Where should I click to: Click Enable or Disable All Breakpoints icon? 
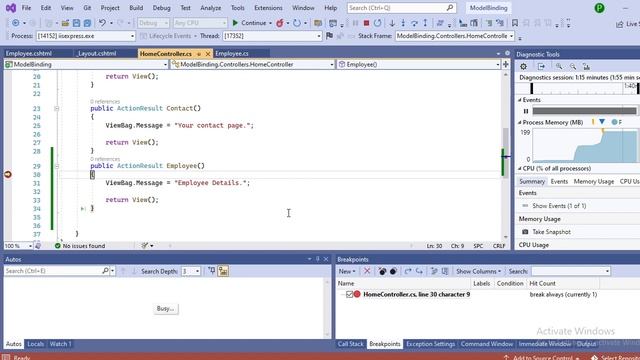point(393,271)
